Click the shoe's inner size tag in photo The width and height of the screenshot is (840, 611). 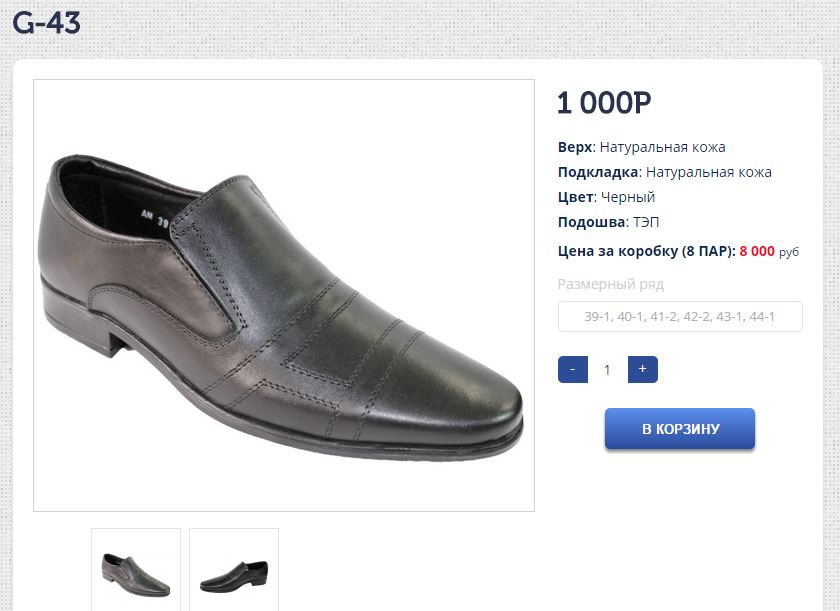pos(154,216)
